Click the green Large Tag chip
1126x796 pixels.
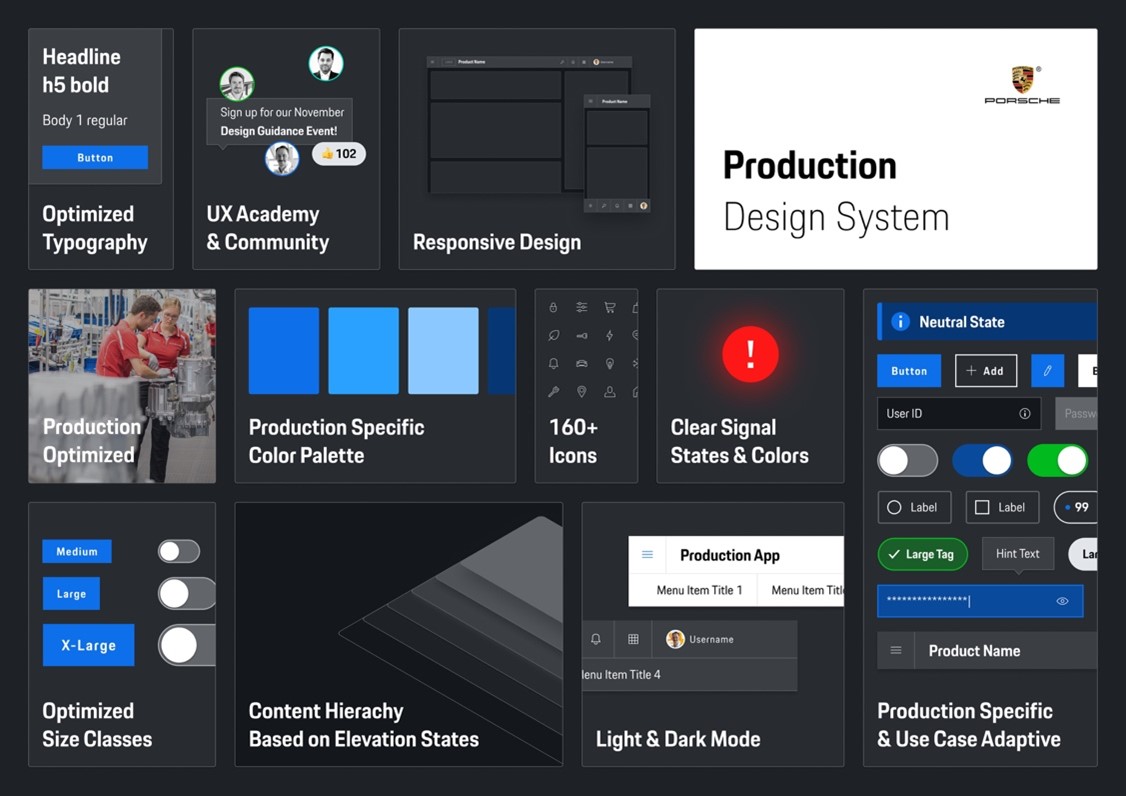pos(923,554)
